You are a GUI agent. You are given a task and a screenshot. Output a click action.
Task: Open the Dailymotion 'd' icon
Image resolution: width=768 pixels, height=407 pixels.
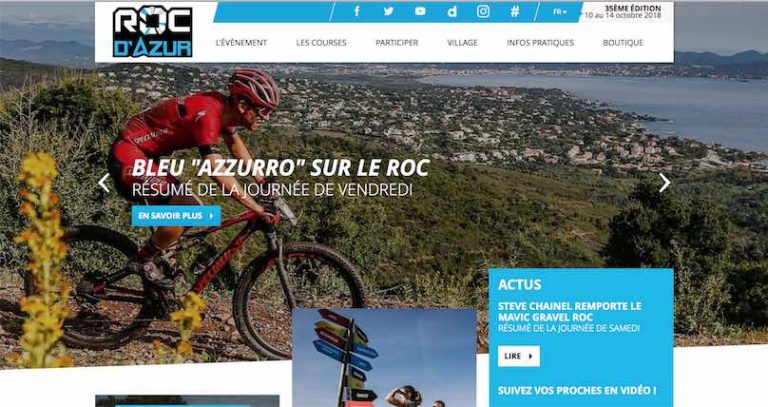tap(452, 11)
